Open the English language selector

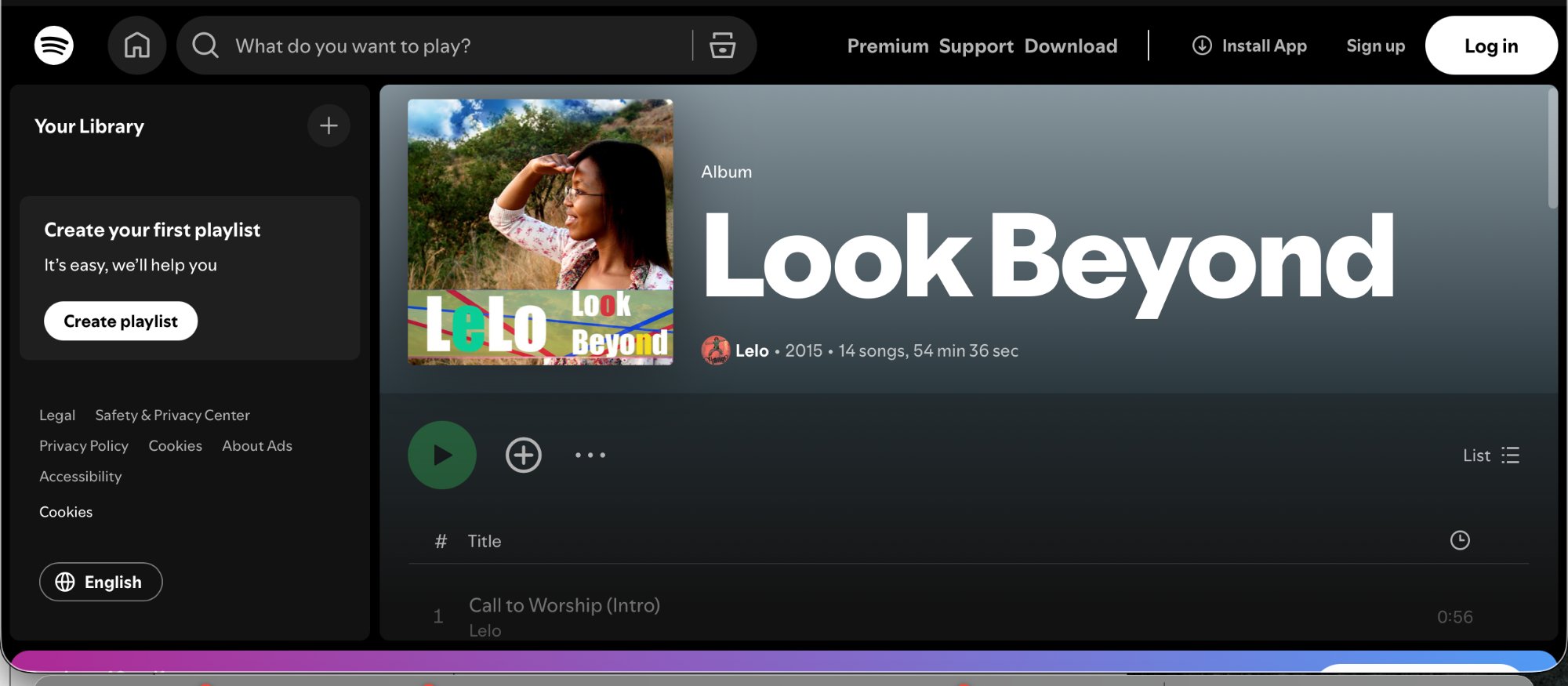(x=101, y=582)
